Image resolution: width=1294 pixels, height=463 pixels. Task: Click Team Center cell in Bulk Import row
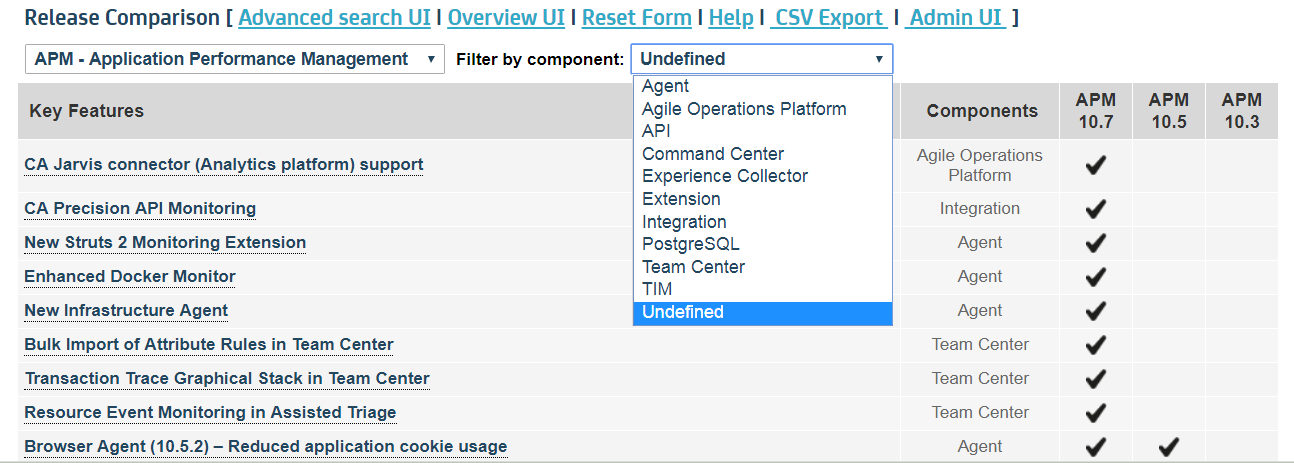tap(980, 345)
